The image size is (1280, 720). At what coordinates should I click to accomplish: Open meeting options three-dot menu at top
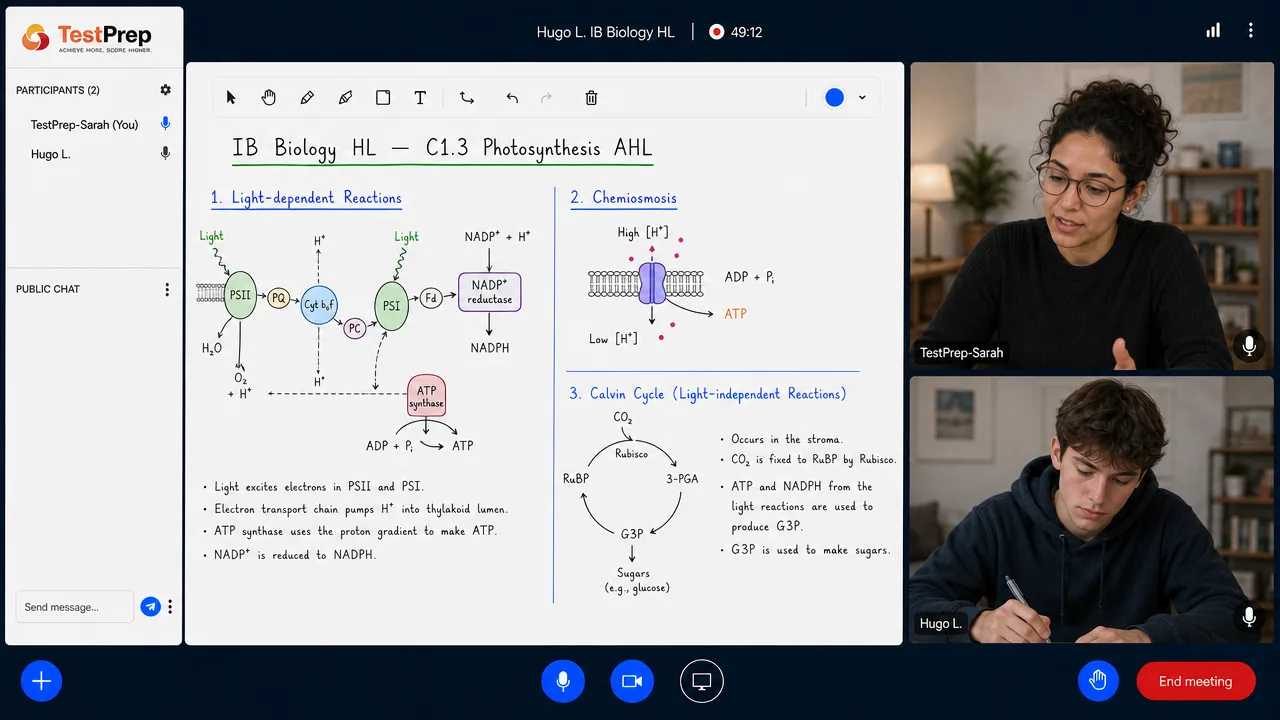click(1250, 31)
